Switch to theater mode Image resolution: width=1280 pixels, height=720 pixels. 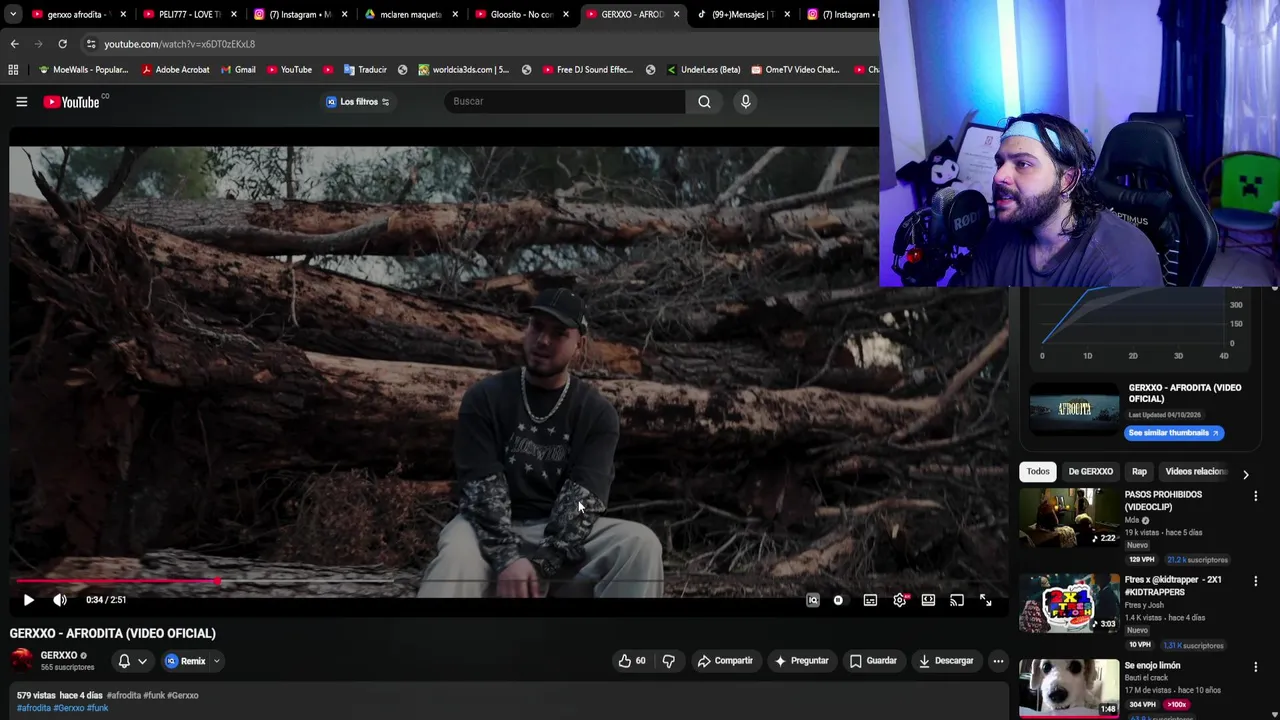[x=928, y=600]
